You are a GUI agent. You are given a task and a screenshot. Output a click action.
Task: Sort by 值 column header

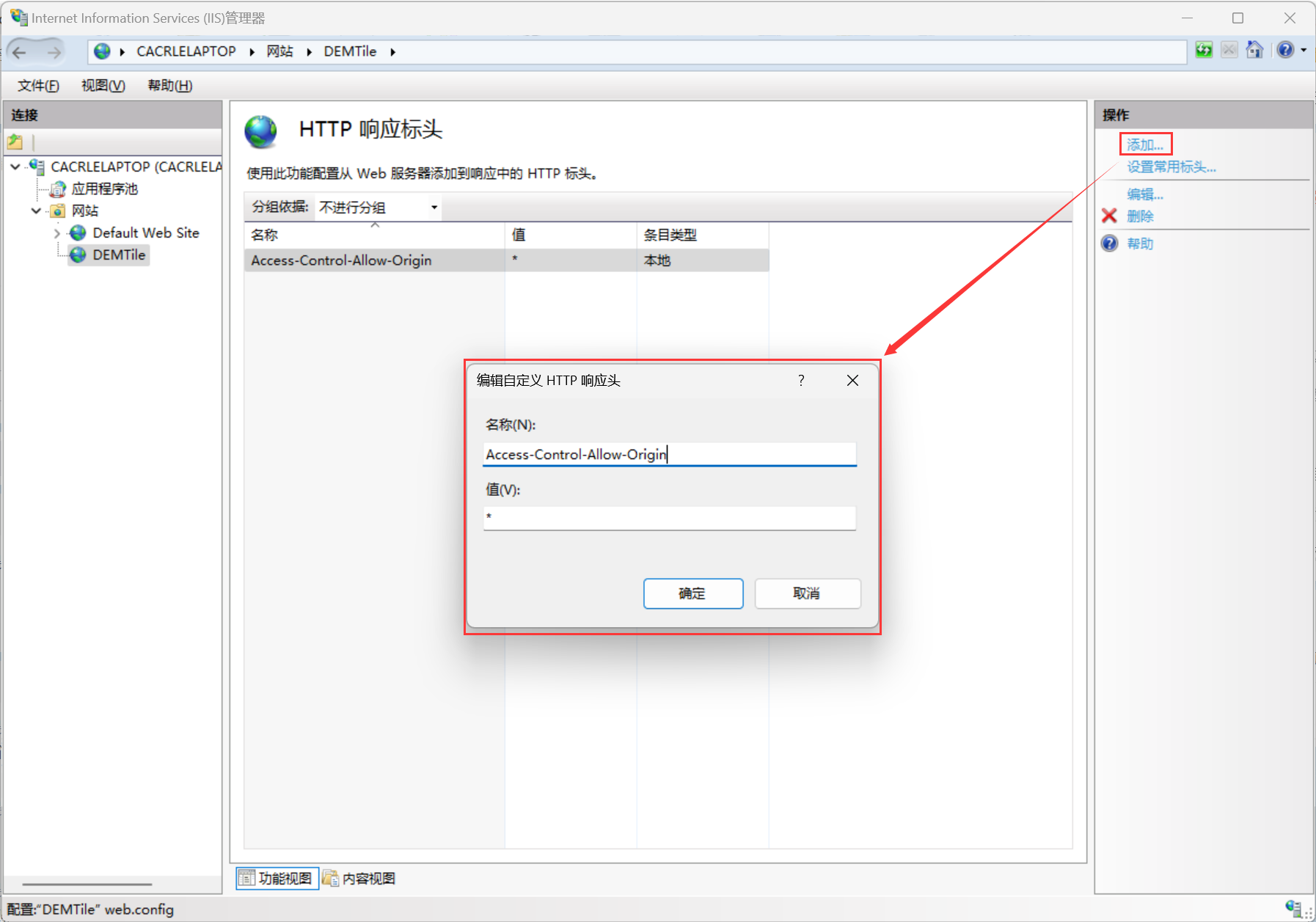point(571,235)
